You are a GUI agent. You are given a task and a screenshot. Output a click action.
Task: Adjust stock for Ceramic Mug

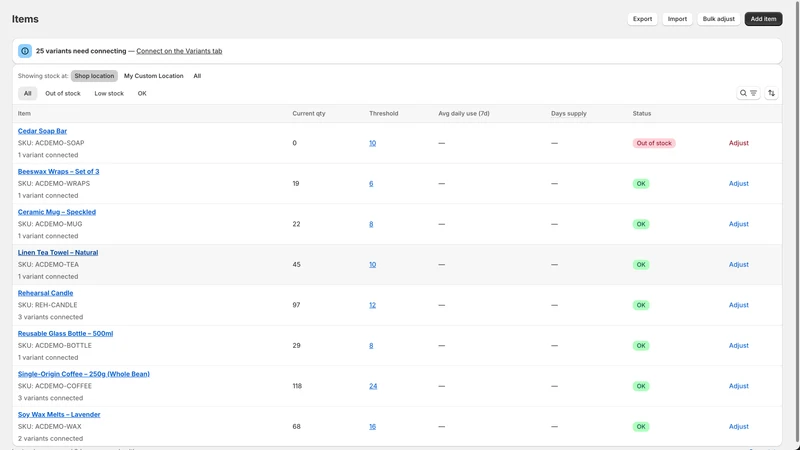(x=739, y=224)
